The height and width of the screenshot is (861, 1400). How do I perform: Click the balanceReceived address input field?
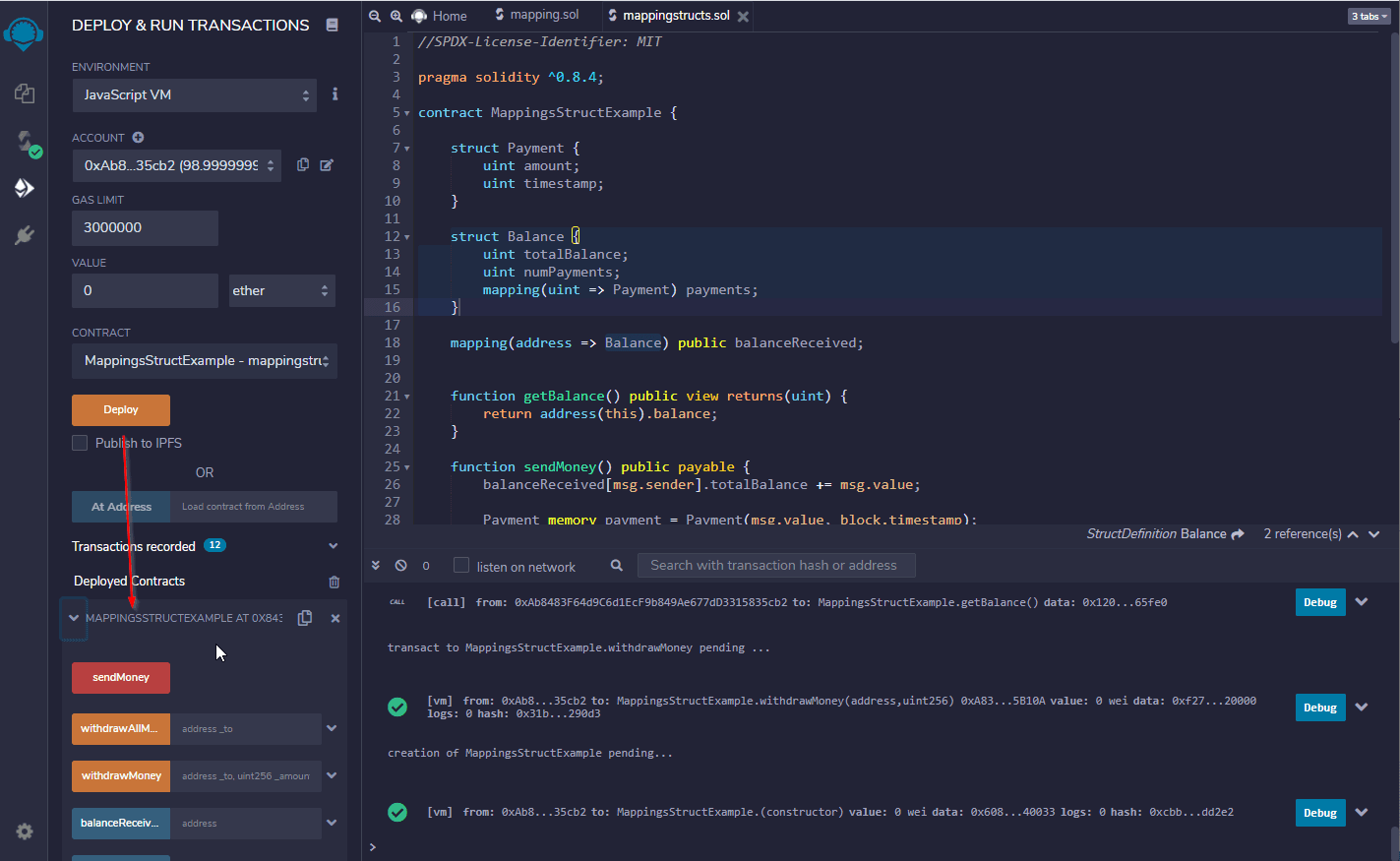point(246,824)
